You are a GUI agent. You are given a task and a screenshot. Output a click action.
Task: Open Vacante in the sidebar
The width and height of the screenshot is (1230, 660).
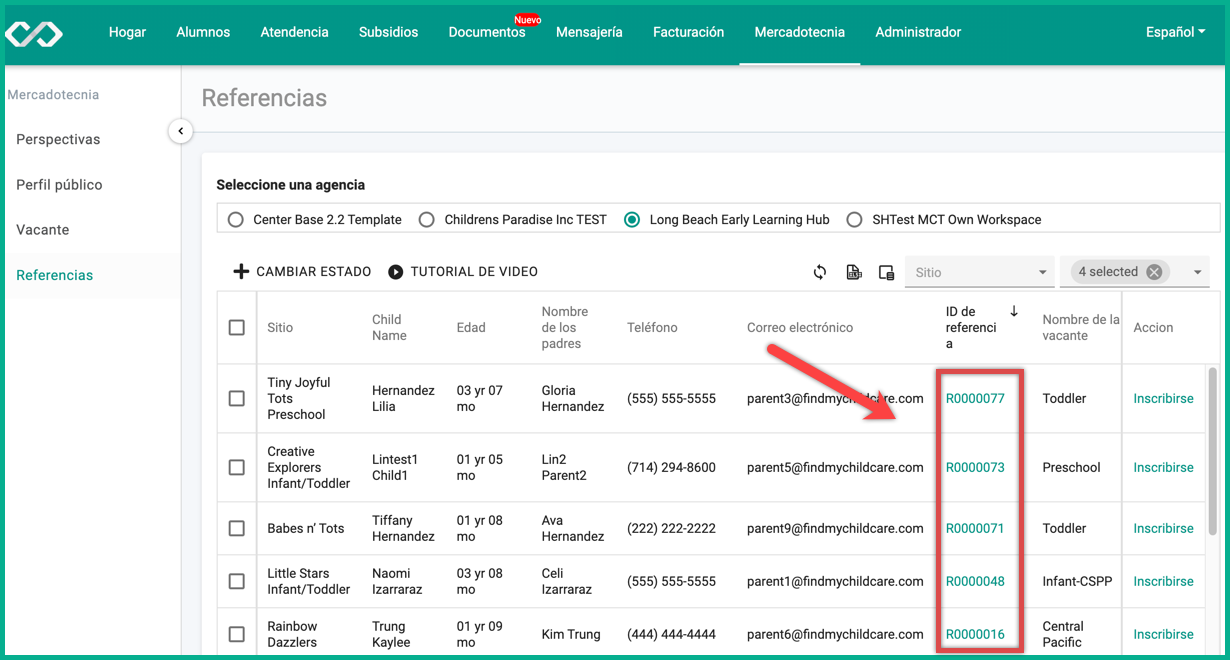[x=43, y=230]
